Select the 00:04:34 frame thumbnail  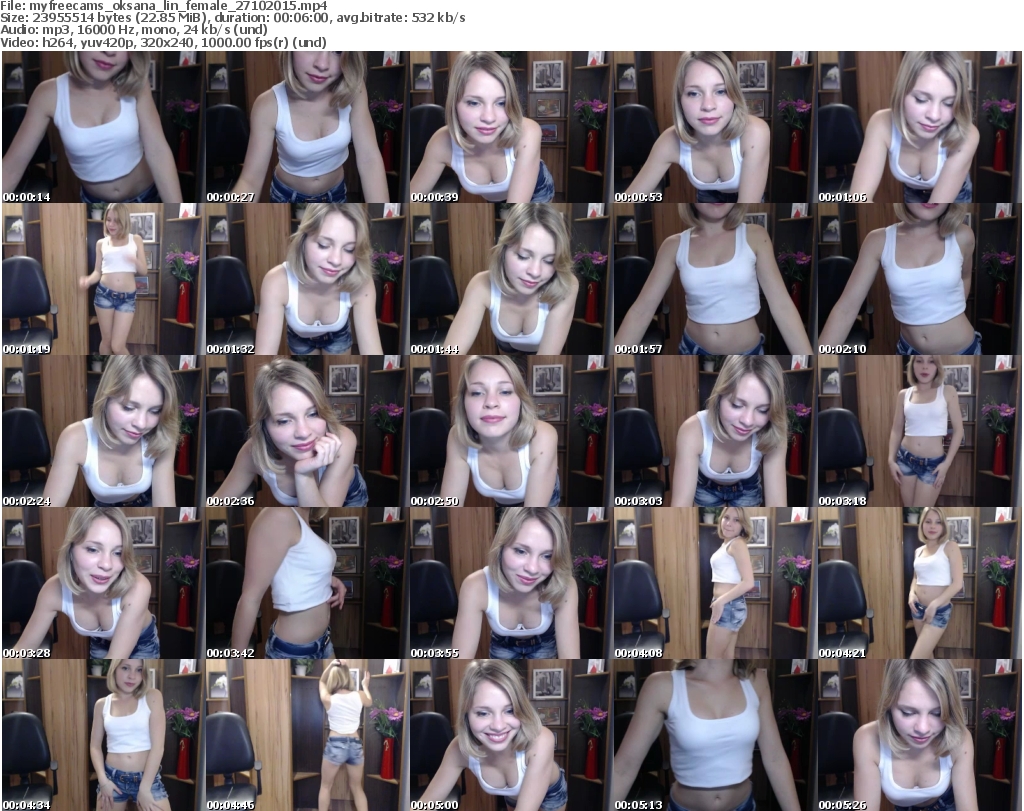click(x=103, y=735)
